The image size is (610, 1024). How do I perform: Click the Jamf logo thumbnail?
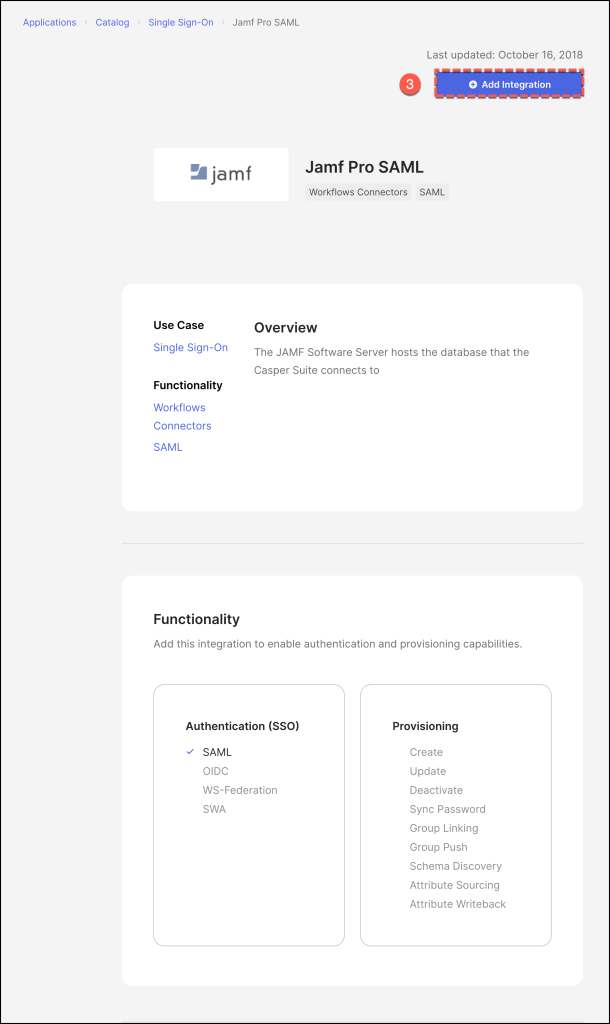point(221,174)
